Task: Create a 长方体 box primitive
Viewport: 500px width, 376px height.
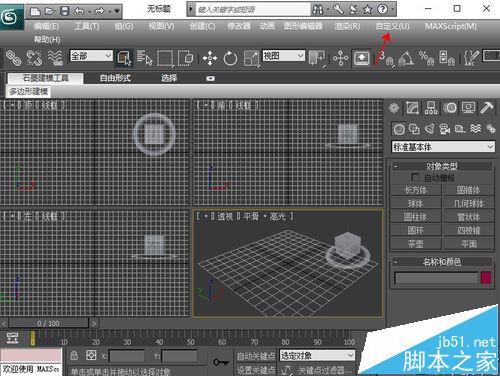Action: [x=416, y=190]
